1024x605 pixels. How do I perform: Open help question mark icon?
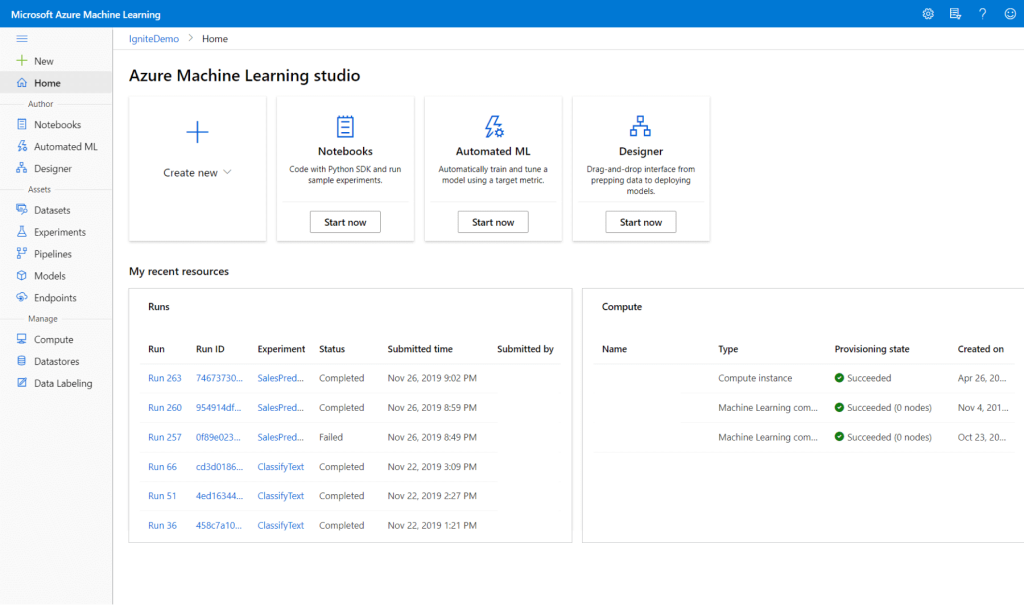pyautogui.click(x=982, y=14)
